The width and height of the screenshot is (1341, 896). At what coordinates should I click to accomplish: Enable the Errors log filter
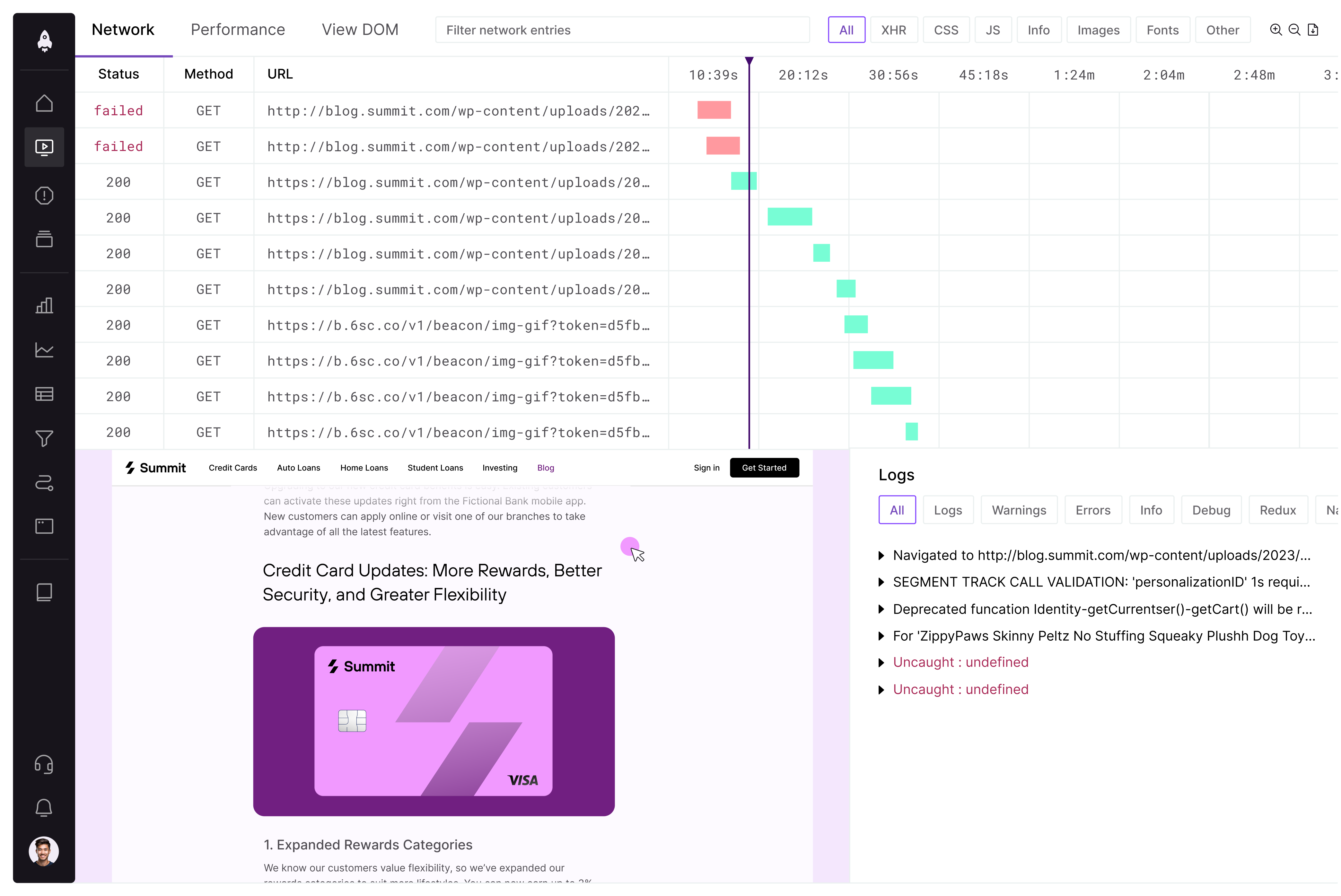click(1092, 510)
